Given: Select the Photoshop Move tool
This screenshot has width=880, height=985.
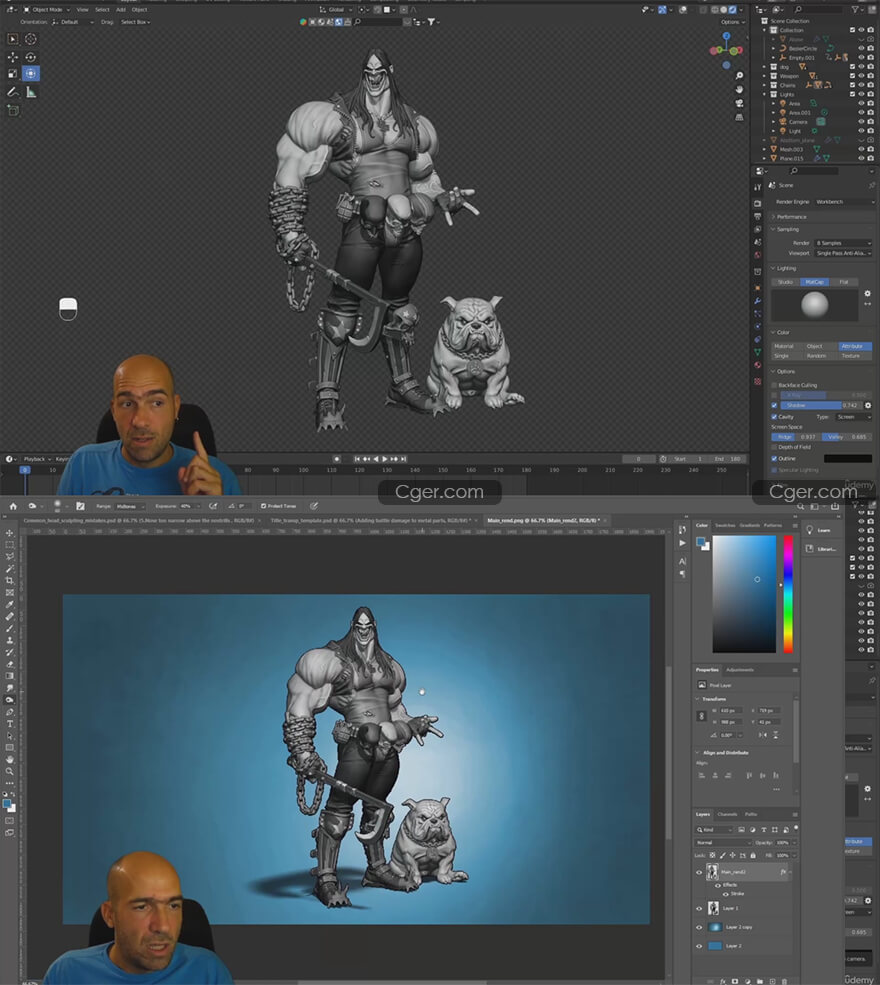Looking at the screenshot, I should pyautogui.click(x=9, y=533).
